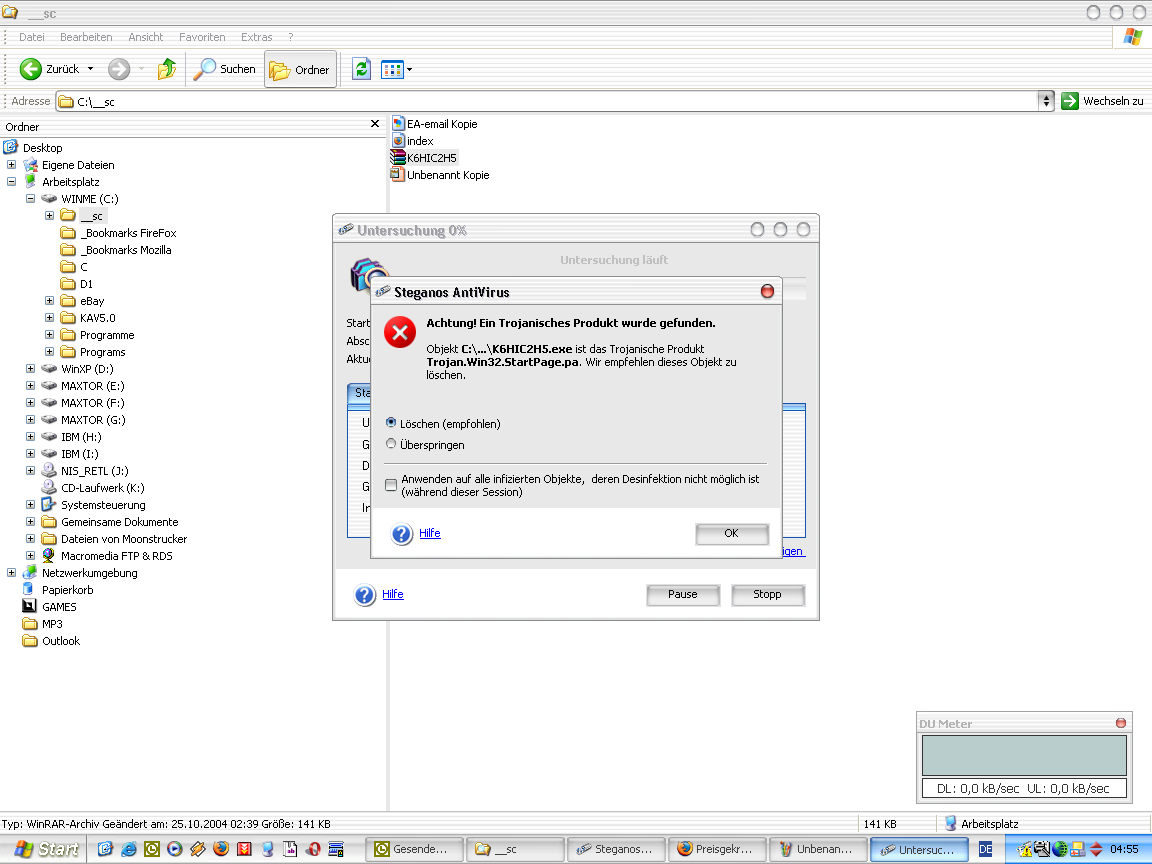Screen dimensions: 1152x864
Task: Close the DU Meter widget
Action: click(1120, 723)
